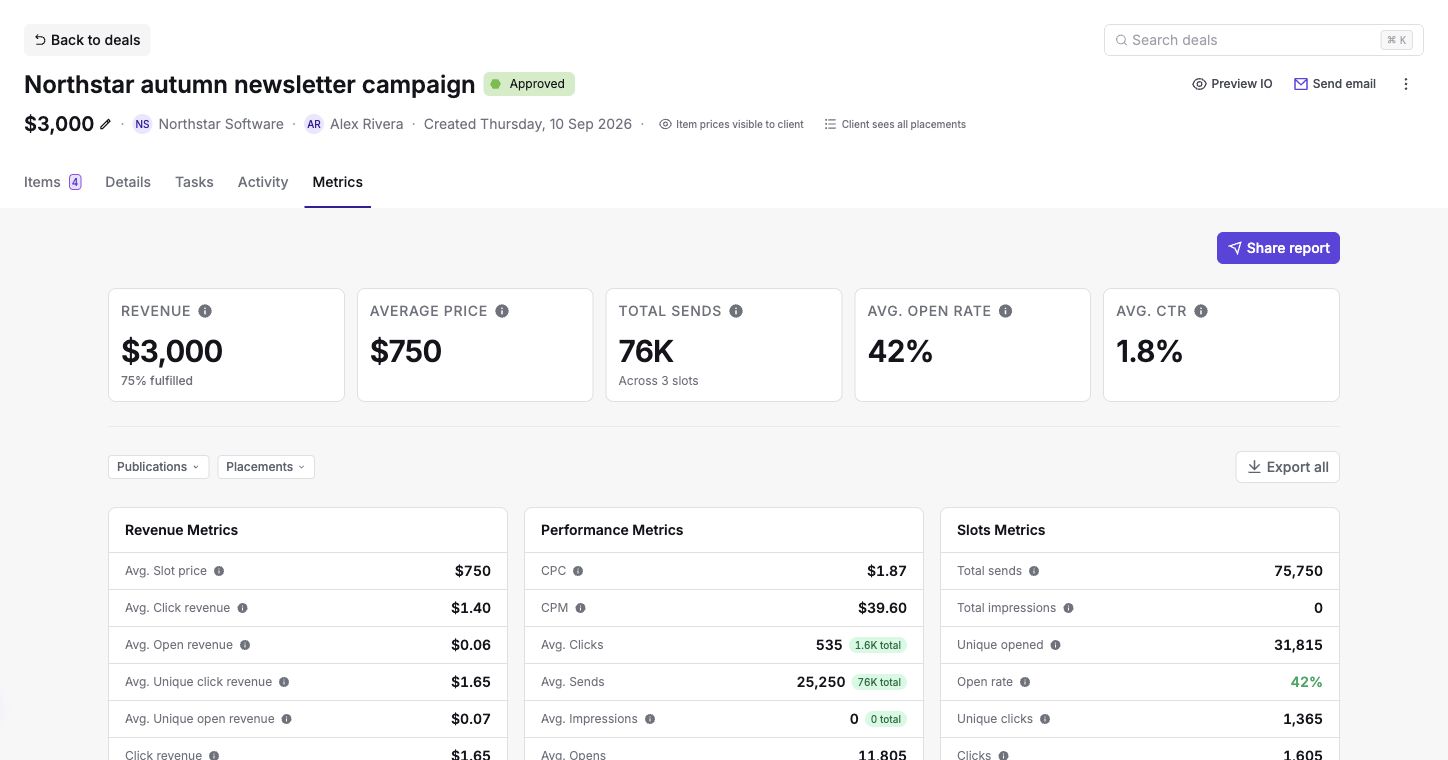This screenshot has width=1448, height=760.
Task: Open Preview IO
Action: coord(1232,84)
